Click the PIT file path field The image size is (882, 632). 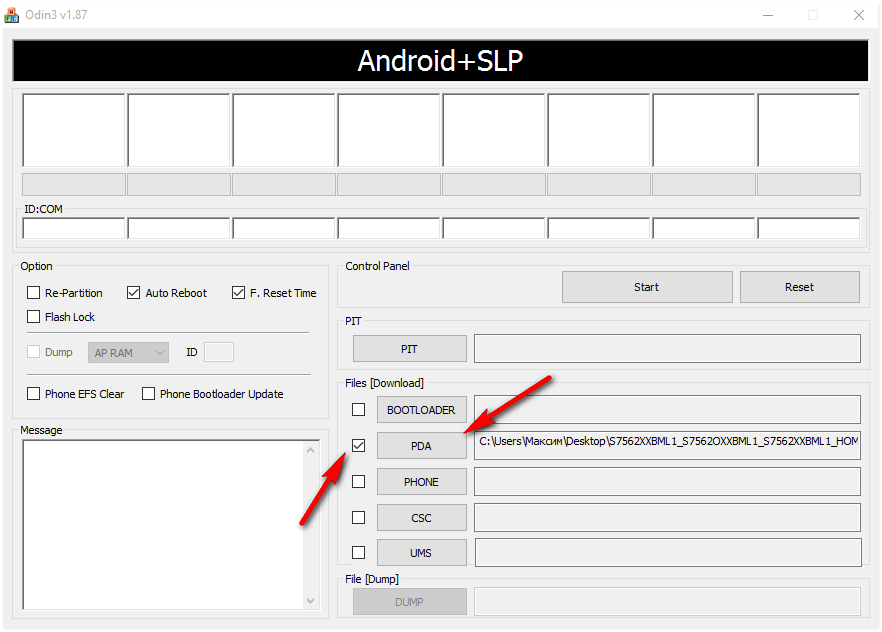tap(667, 349)
